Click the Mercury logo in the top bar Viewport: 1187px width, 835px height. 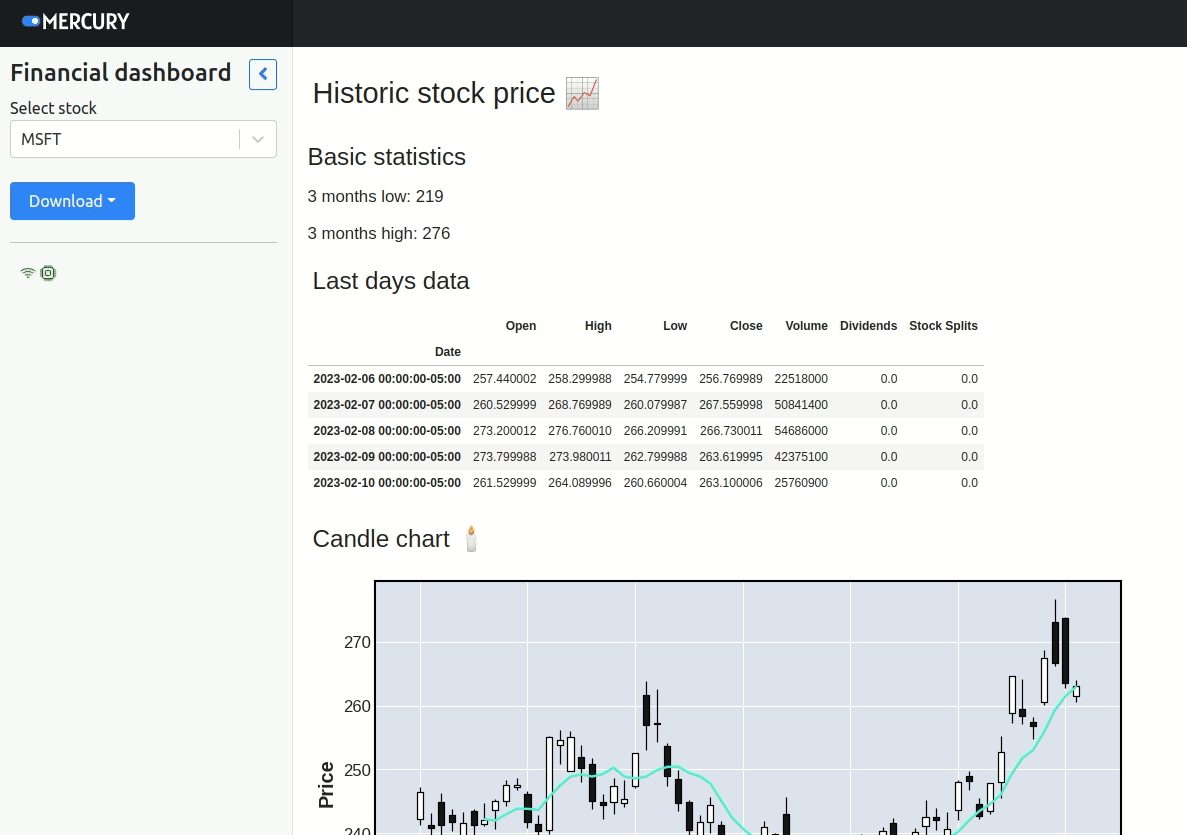click(77, 22)
